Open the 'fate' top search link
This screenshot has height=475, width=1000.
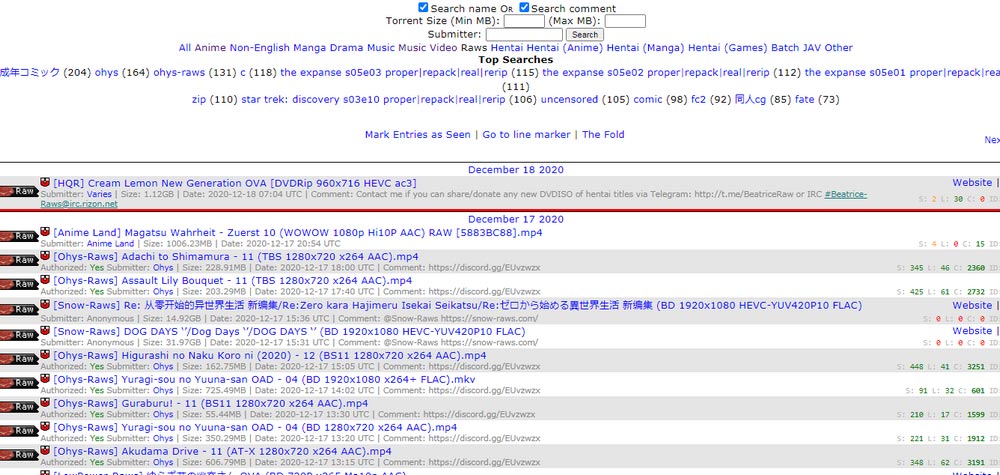click(x=805, y=99)
